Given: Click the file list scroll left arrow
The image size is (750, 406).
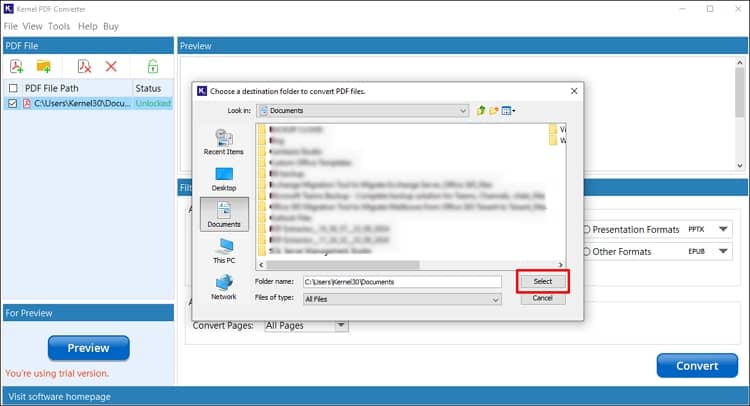Looking at the screenshot, I should click(261, 265).
